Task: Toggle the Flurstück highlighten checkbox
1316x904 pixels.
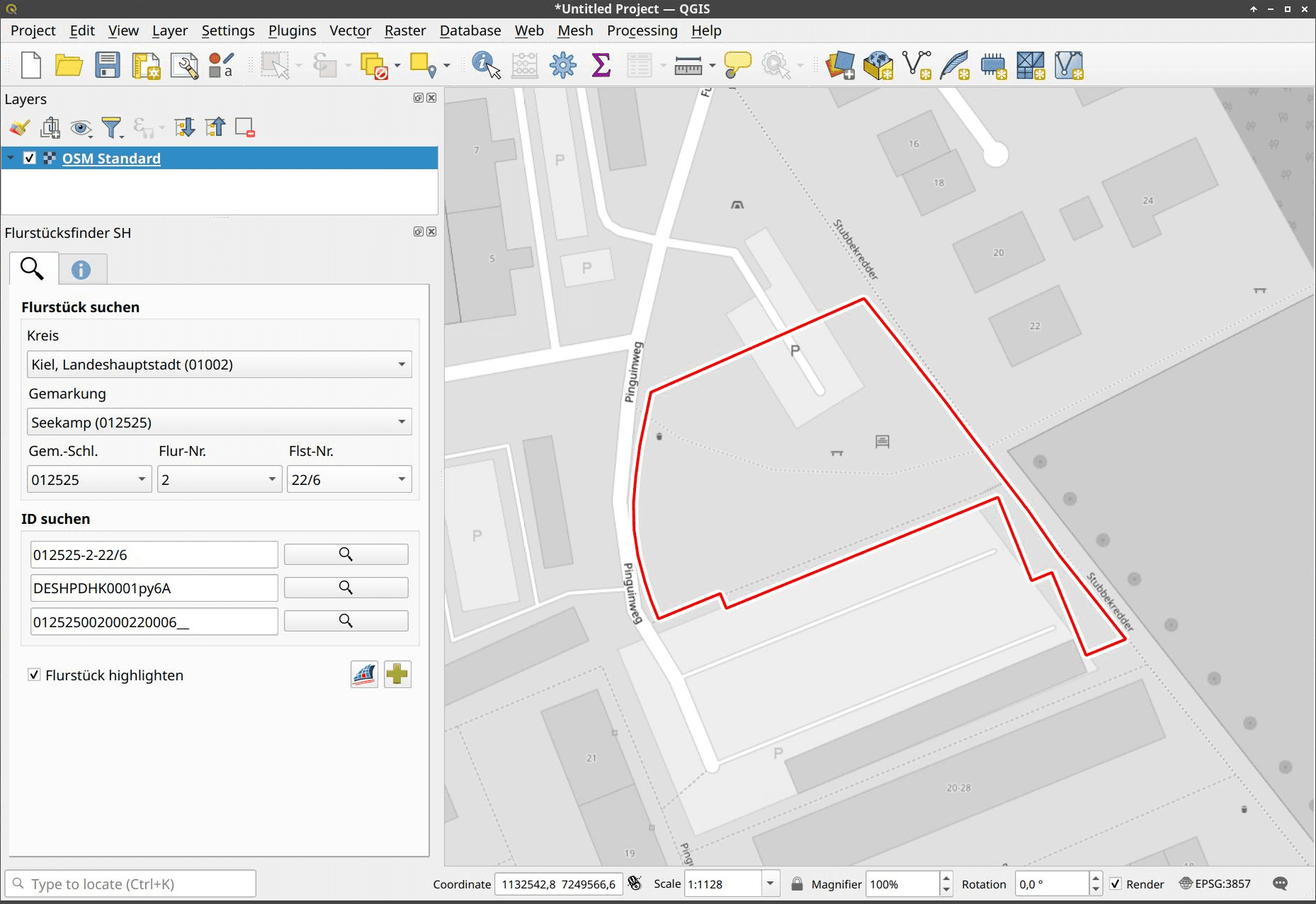Action: [34, 675]
